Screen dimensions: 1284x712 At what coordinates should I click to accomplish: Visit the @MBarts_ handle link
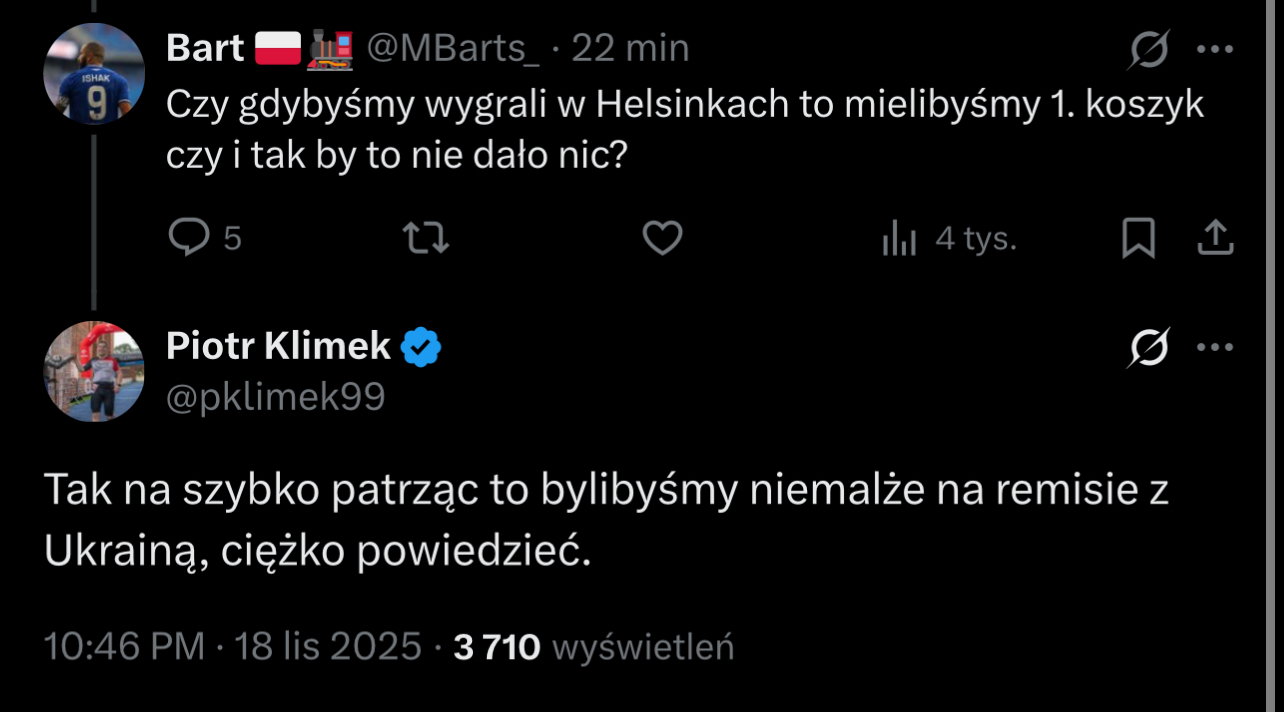pos(454,48)
